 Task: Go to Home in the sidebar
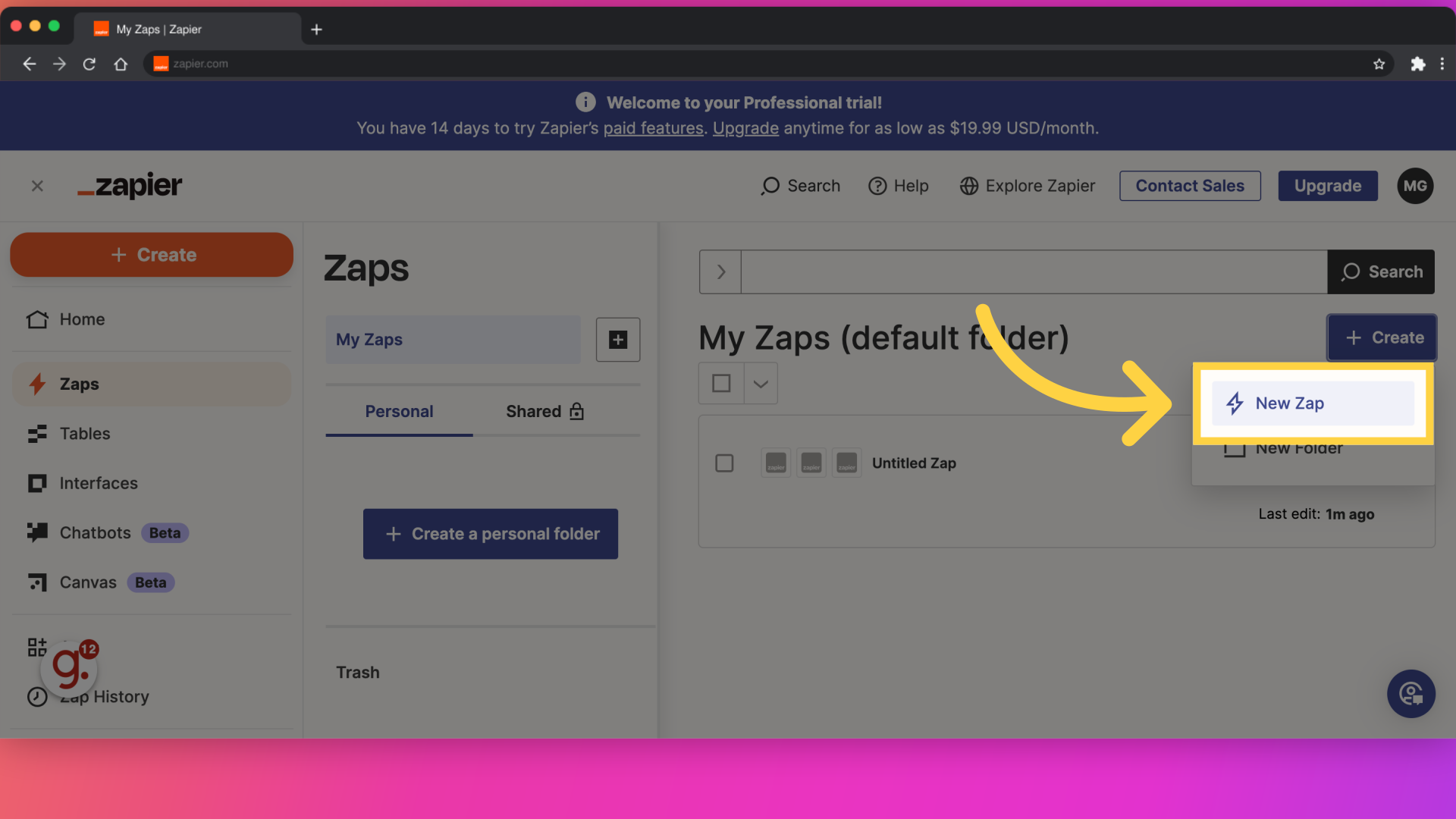click(152, 319)
